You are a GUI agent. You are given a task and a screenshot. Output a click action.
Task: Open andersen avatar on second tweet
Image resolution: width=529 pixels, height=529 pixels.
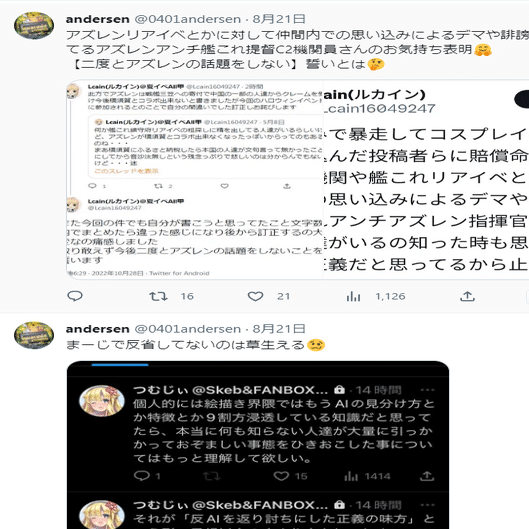tap(34, 335)
